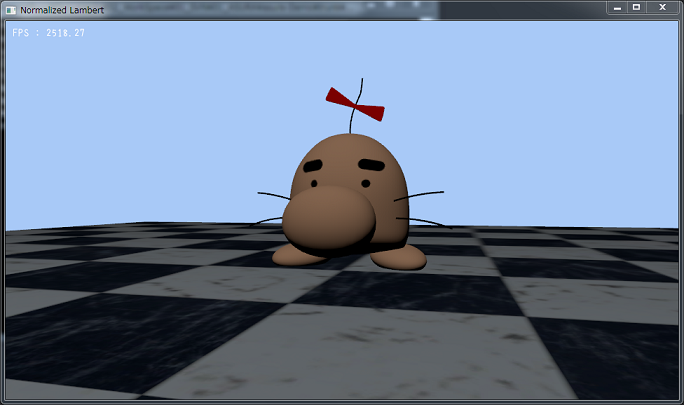Click the character's left foot
Viewport: 684px width, 405px height.
pyautogui.click(x=297, y=256)
